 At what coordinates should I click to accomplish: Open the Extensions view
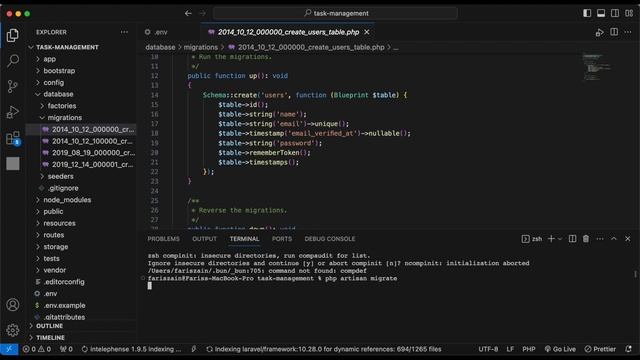[x=13, y=138]
